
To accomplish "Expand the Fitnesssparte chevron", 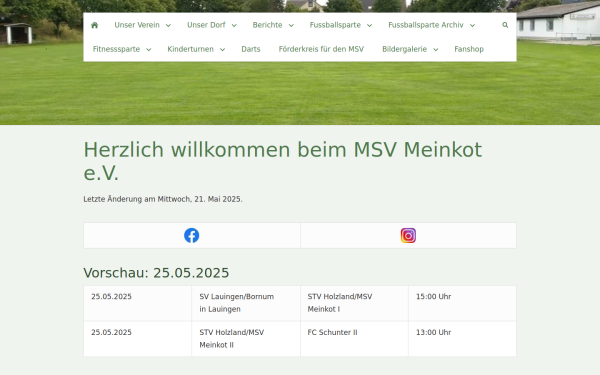I will (x=149, y=49).
